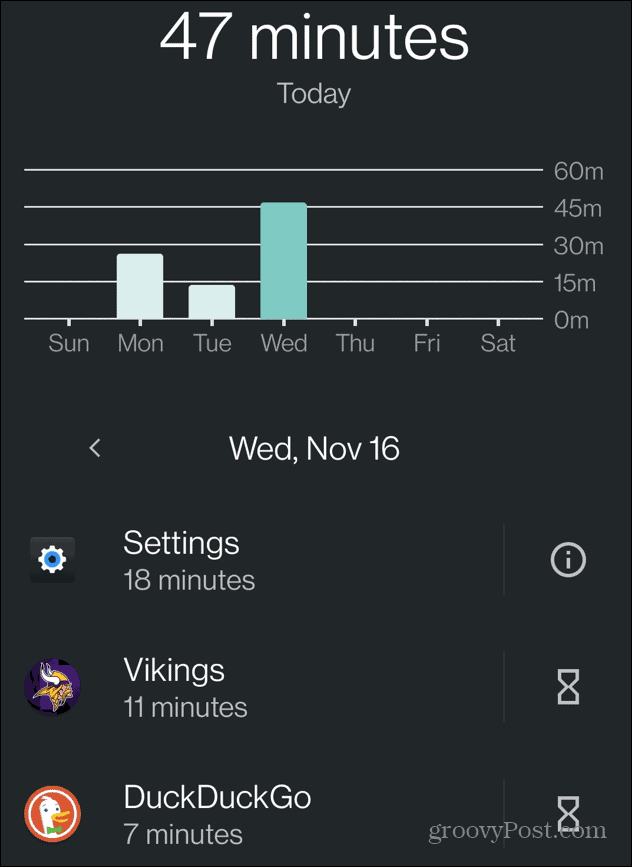Tap the Wed, Nov 16 date label
The height and width of the screenshot is (867, 632).
[x=313, y=448]
